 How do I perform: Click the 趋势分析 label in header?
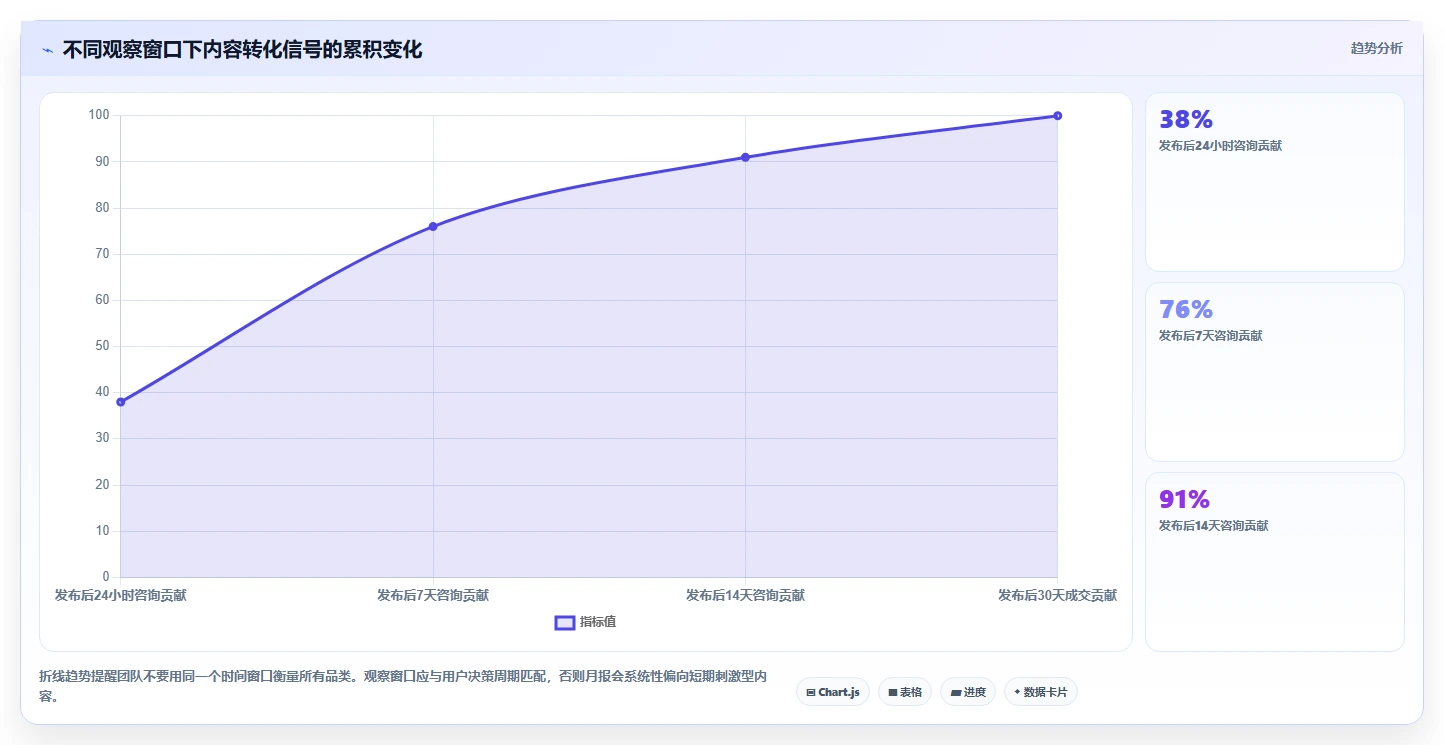click(x=1376, y=48)
